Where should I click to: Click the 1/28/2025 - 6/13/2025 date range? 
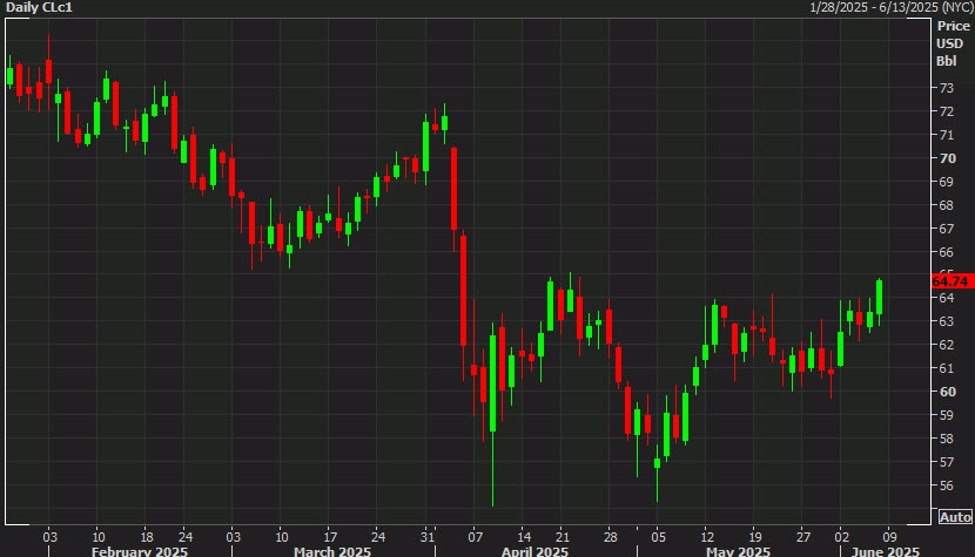click(x=888, y=8)
